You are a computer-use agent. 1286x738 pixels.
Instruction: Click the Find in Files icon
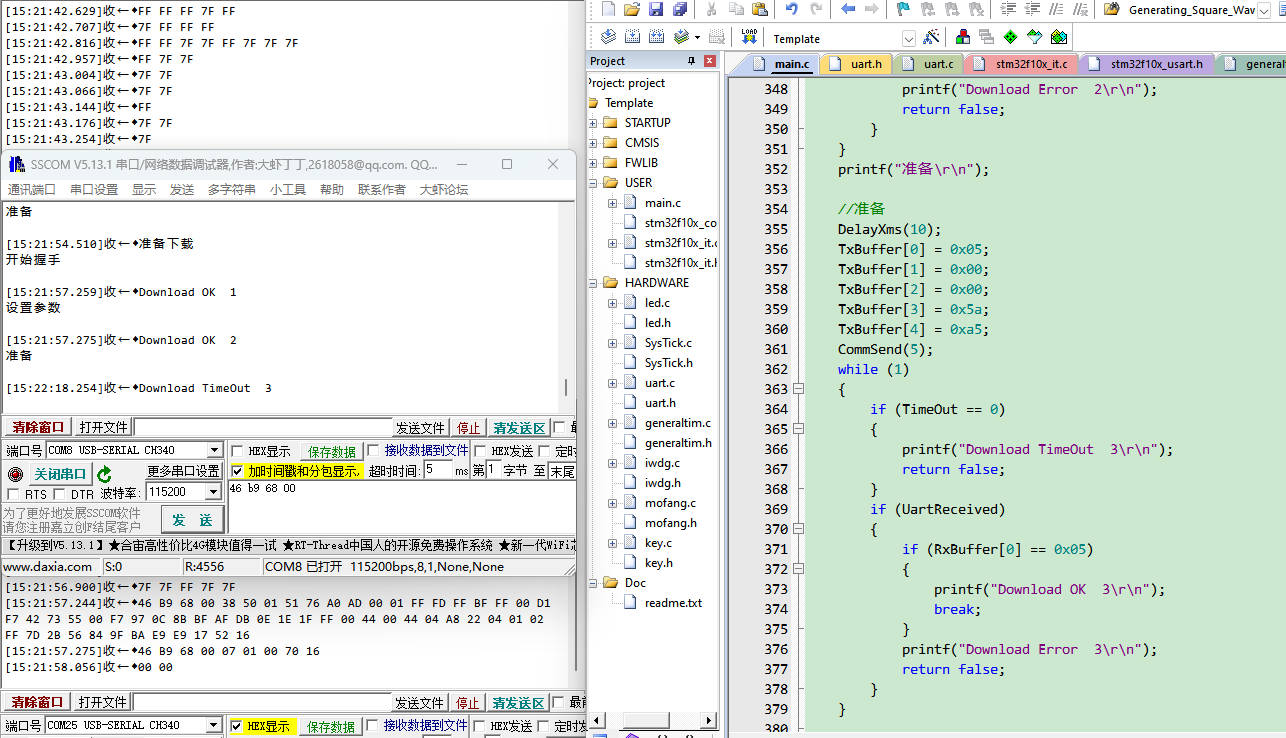(1112, 9)
